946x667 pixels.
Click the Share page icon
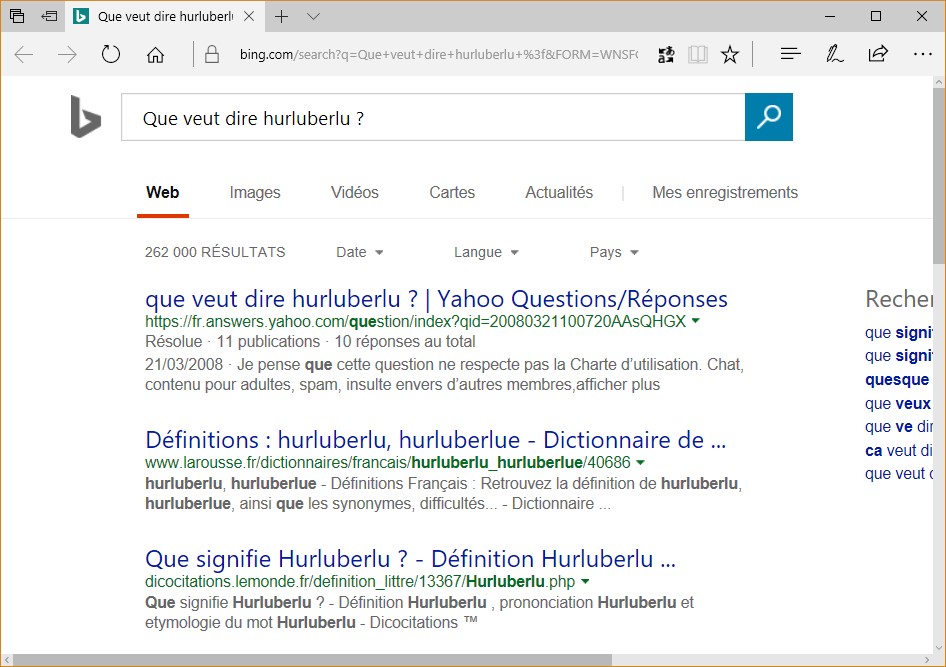click(x=878, y=55)
